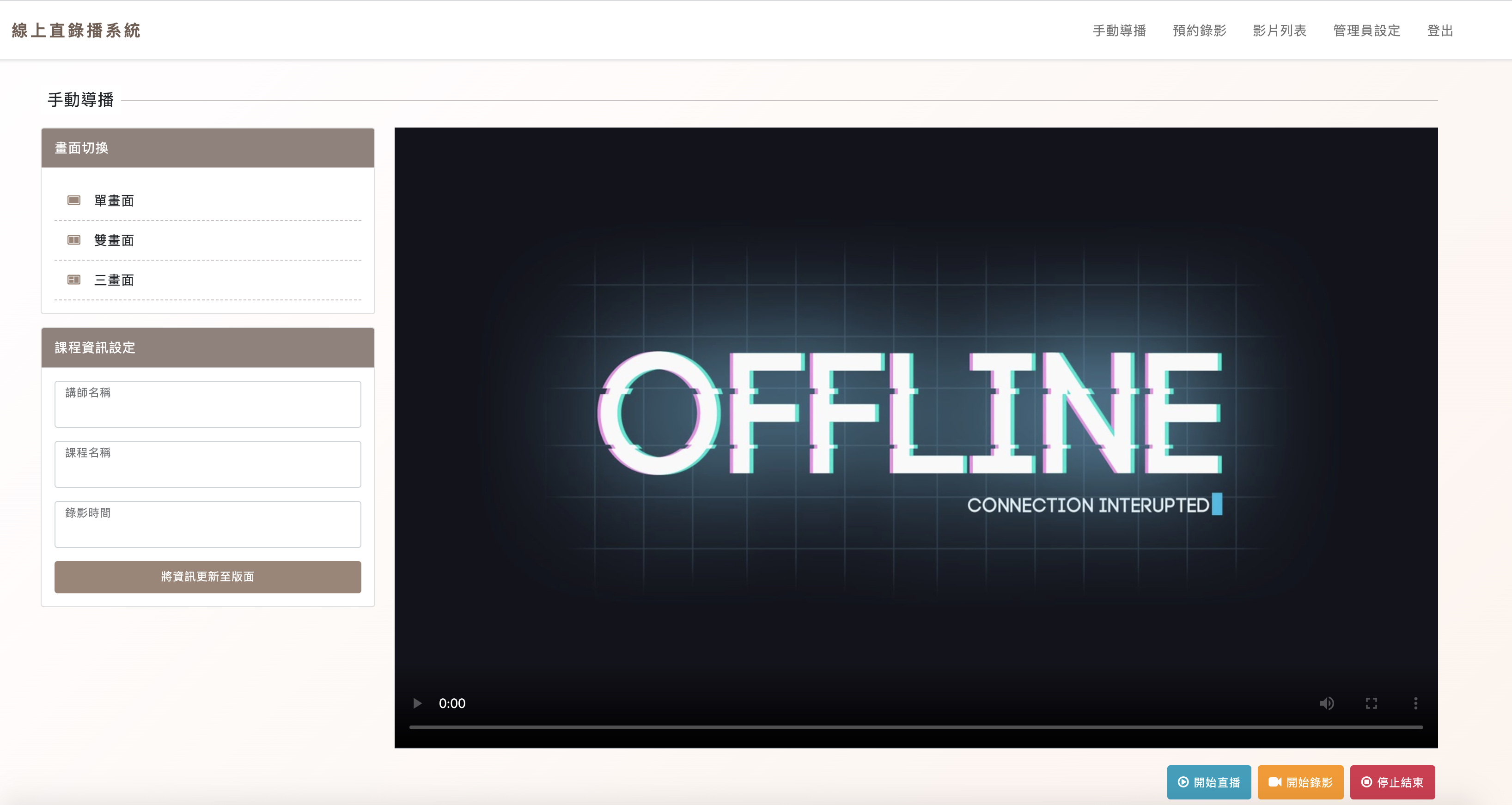Viewport: 1512px width, 805px height.
Task: Enter fullscreen using fullscreen icon
Action: tap(1371, 703)
